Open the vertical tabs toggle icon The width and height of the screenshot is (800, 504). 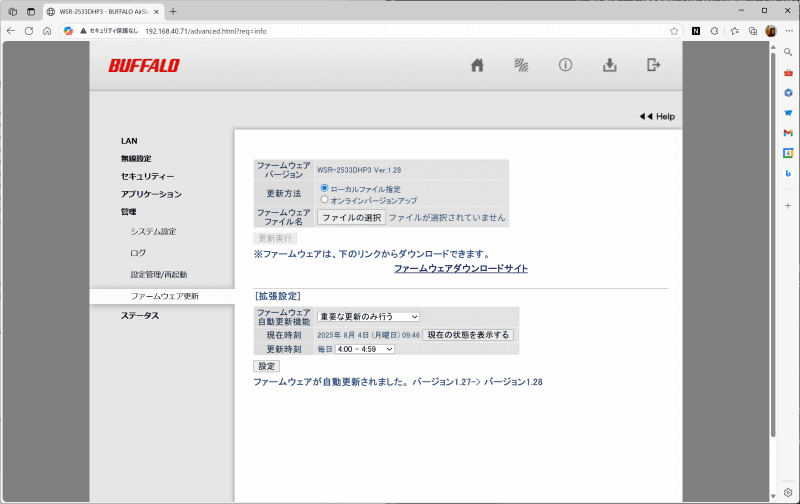31,11
